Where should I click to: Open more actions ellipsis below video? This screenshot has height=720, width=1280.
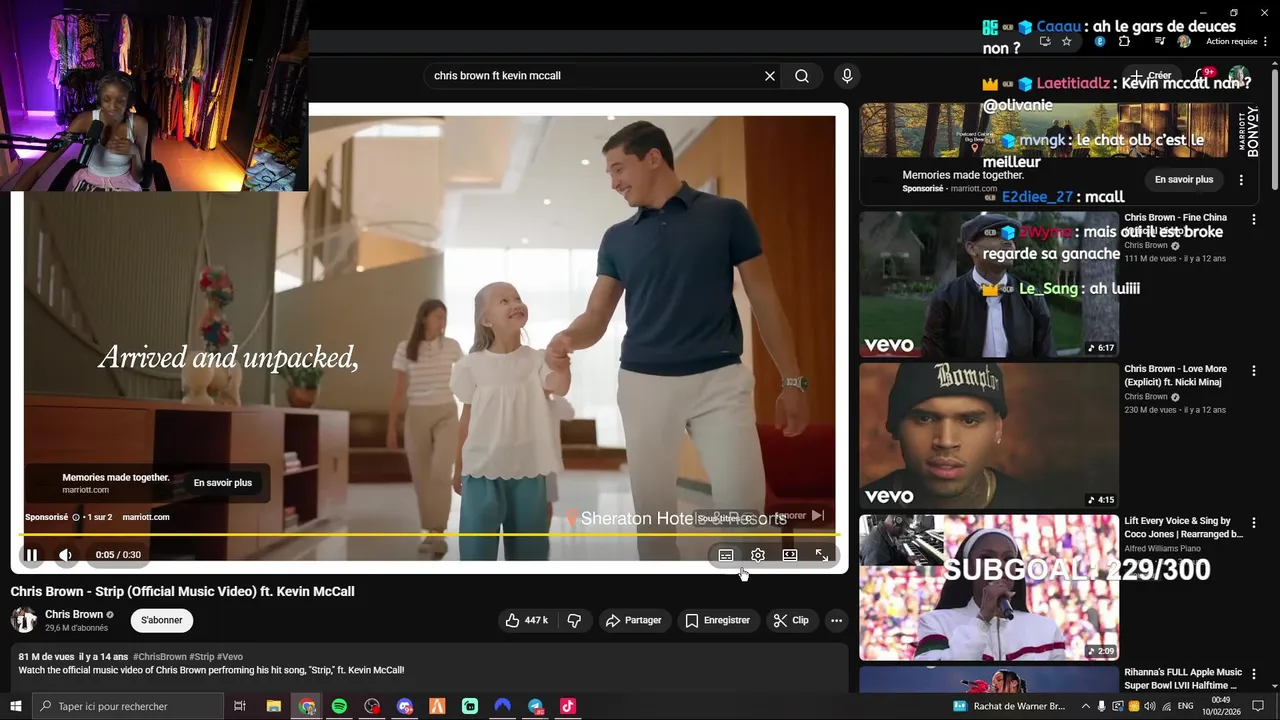click(837, 620)
